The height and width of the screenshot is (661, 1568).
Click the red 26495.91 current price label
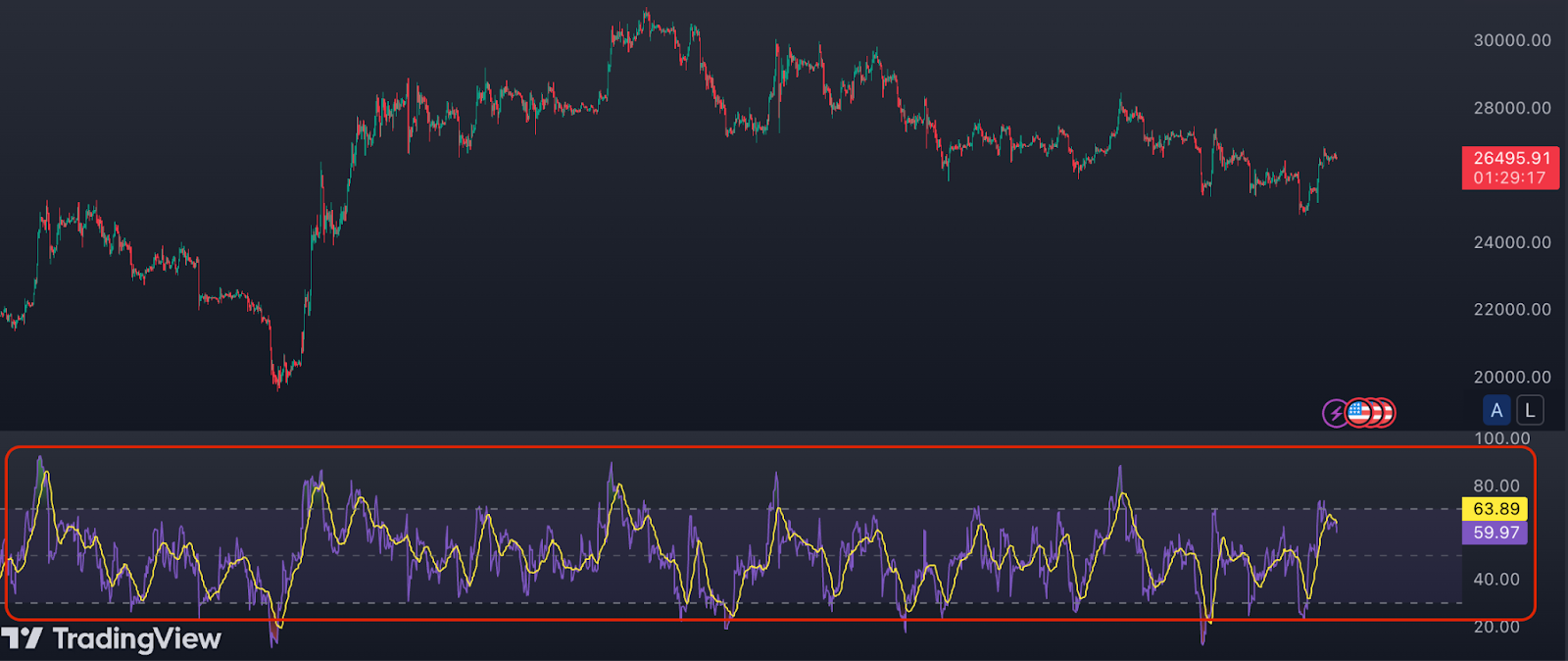[x=1510, y=158]
